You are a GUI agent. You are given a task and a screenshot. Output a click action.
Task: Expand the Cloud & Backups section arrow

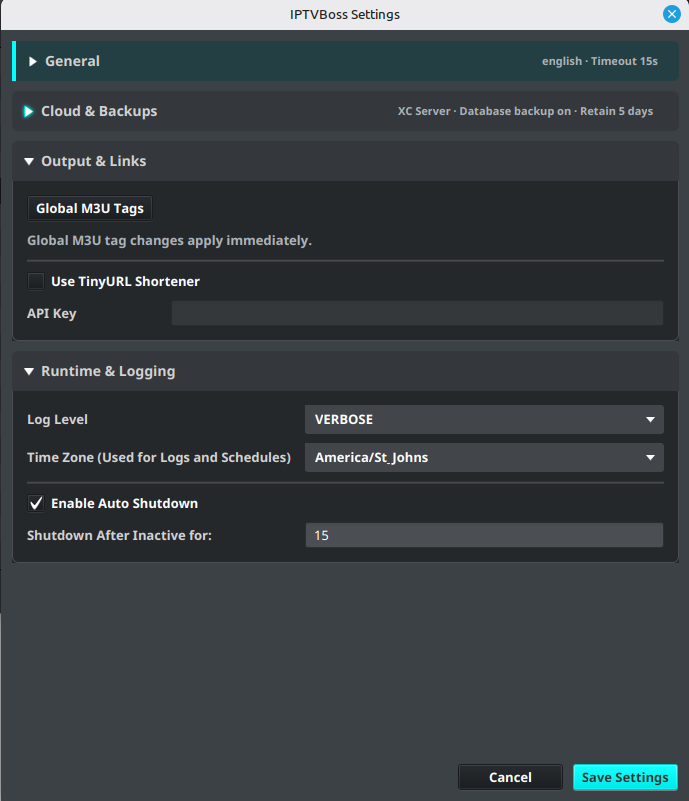point(29,111)
